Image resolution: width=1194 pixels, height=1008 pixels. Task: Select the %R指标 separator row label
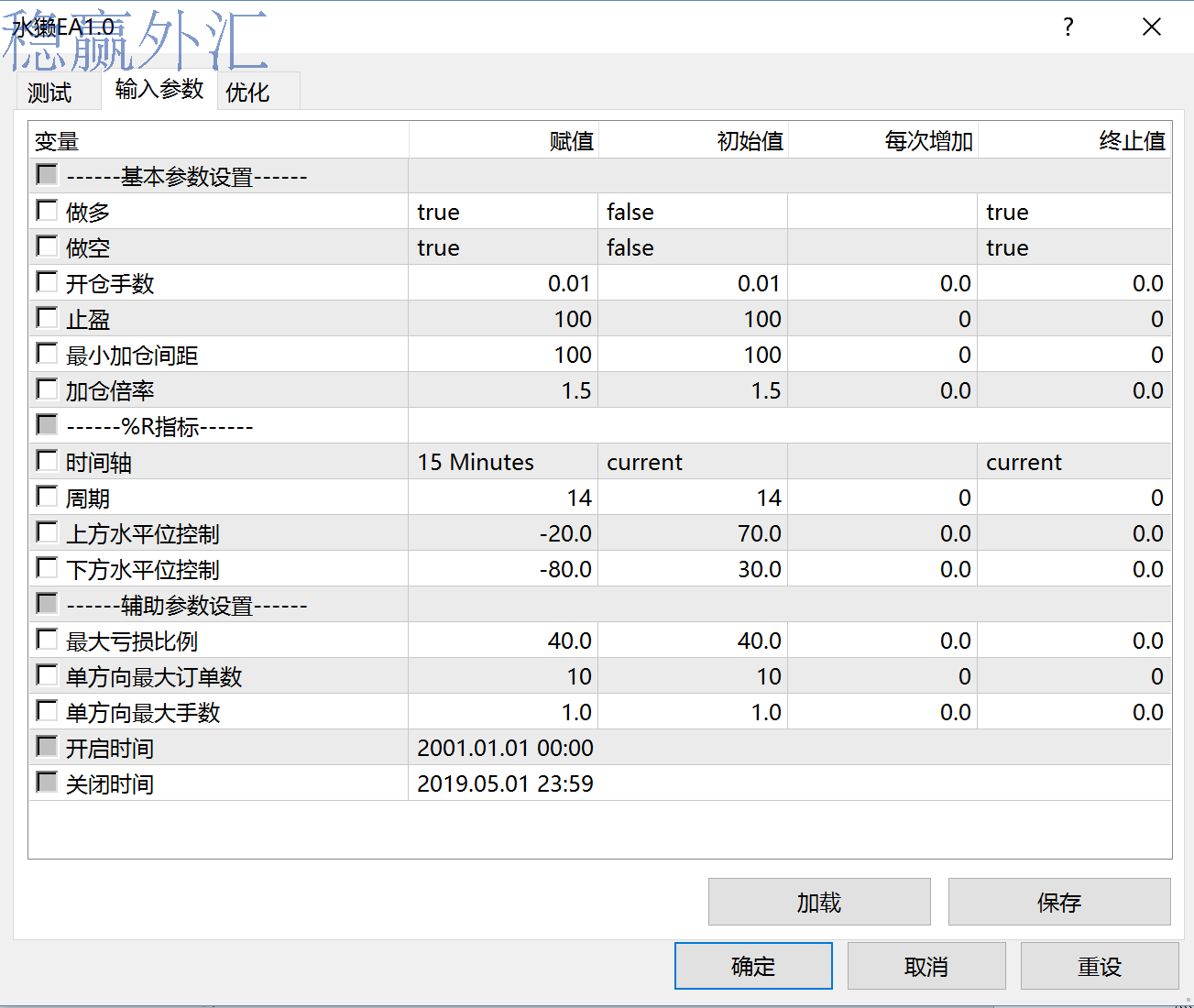pyautogui.click(x=159, y=427)
